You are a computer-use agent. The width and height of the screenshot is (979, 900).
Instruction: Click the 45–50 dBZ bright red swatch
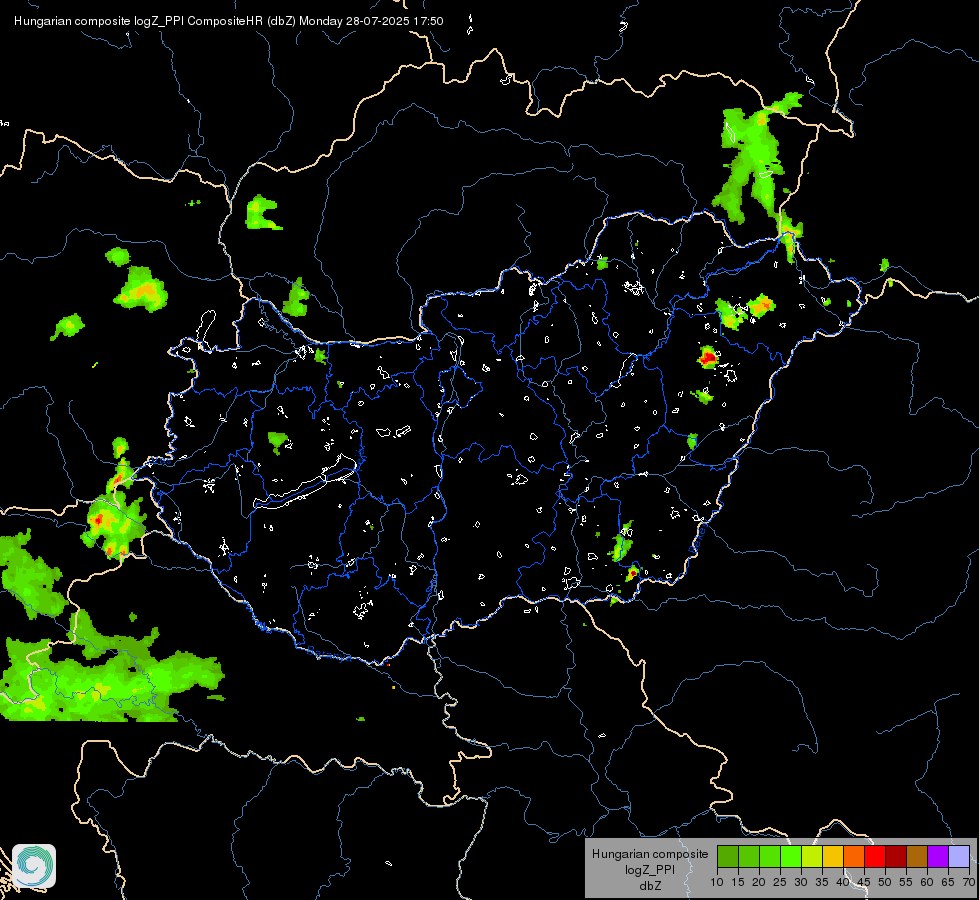pos(875,856)
